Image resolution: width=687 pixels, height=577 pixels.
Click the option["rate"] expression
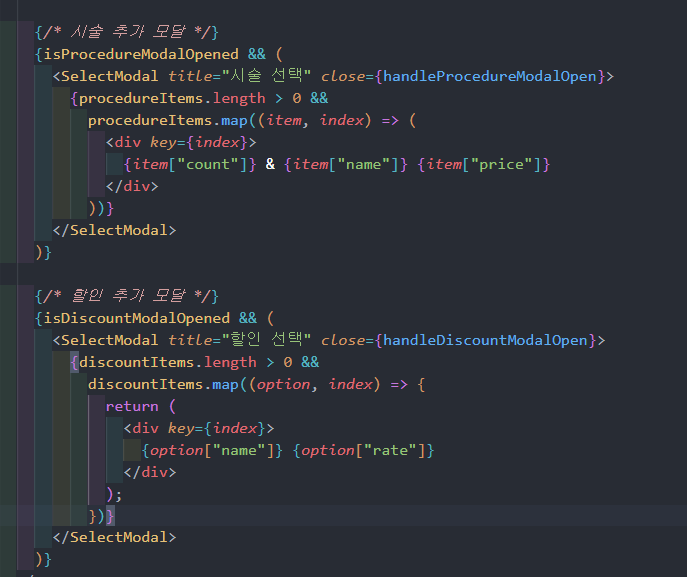[x=363, y=450]
